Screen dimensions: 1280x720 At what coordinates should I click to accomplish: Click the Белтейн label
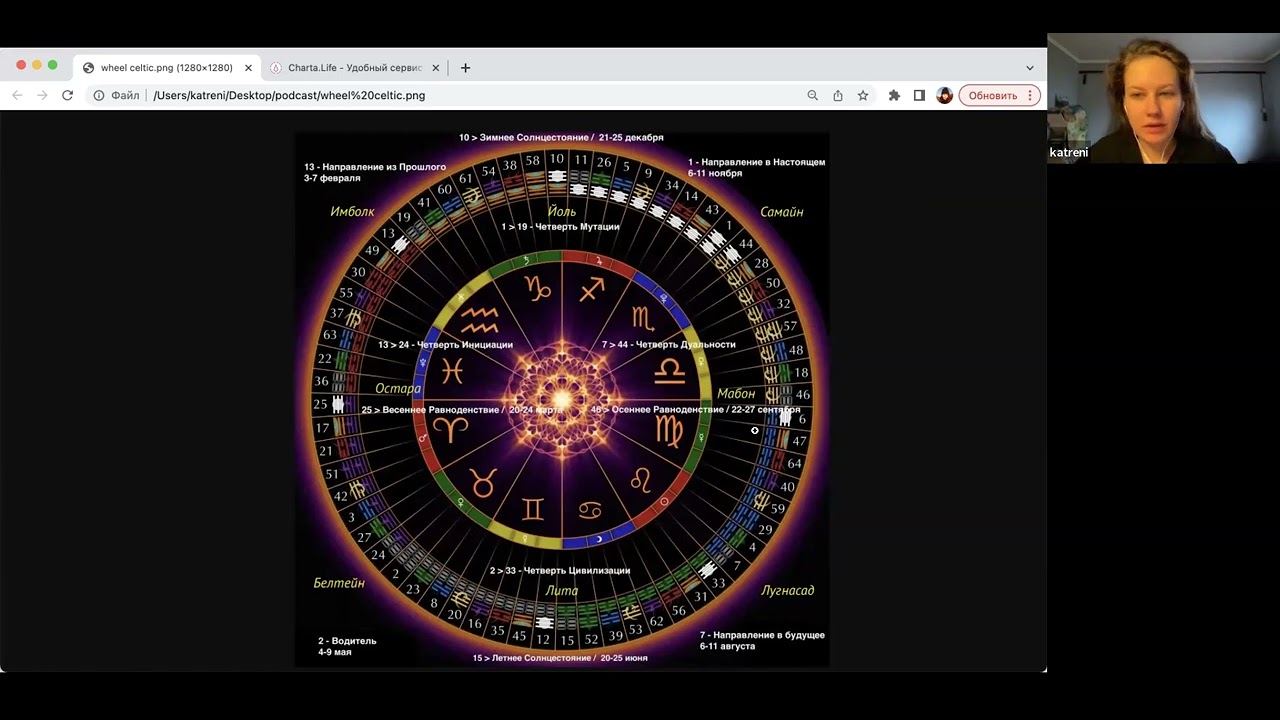coord(339,583)
